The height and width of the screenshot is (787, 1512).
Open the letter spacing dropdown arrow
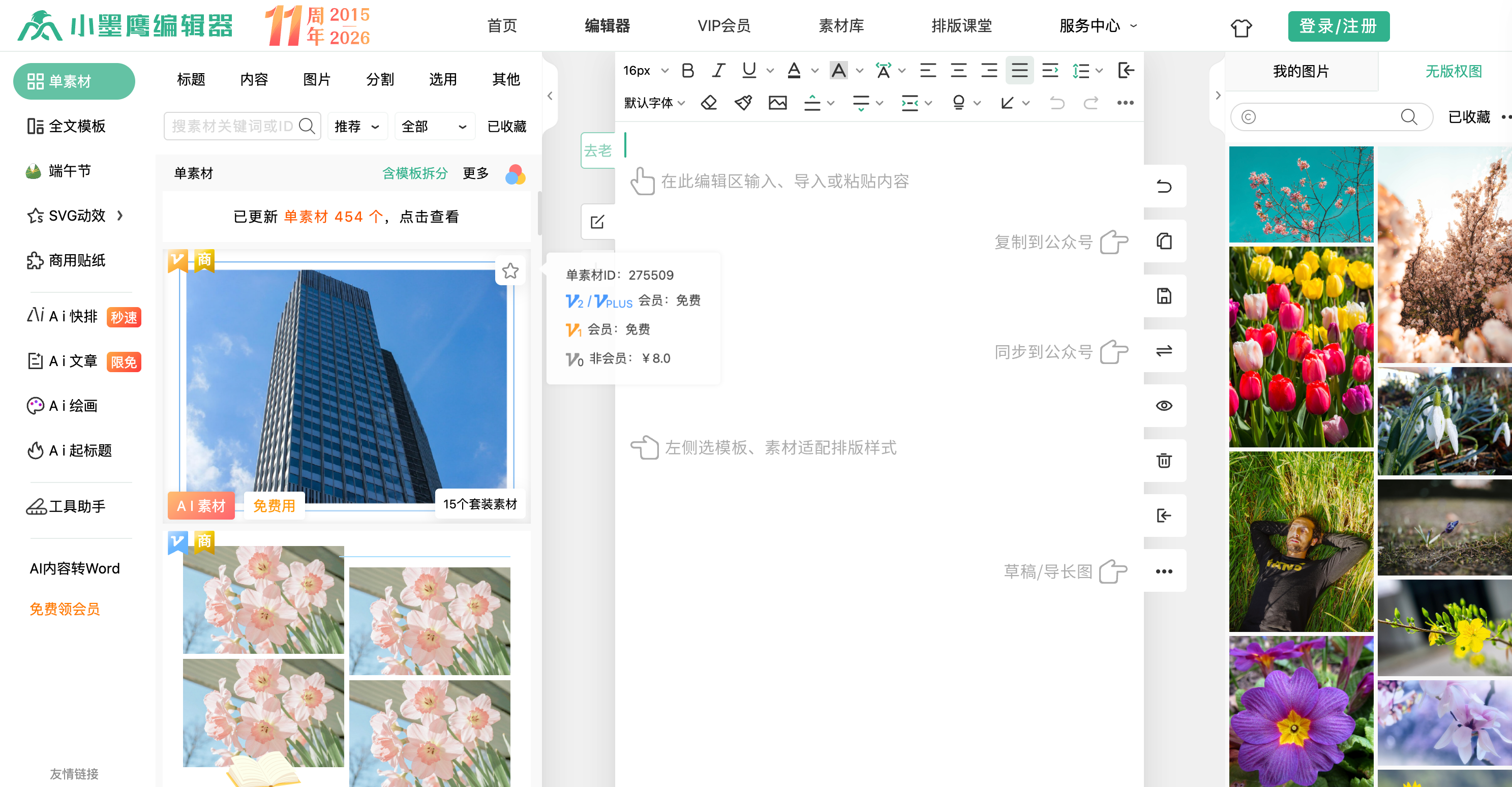[x=902, y=71]
